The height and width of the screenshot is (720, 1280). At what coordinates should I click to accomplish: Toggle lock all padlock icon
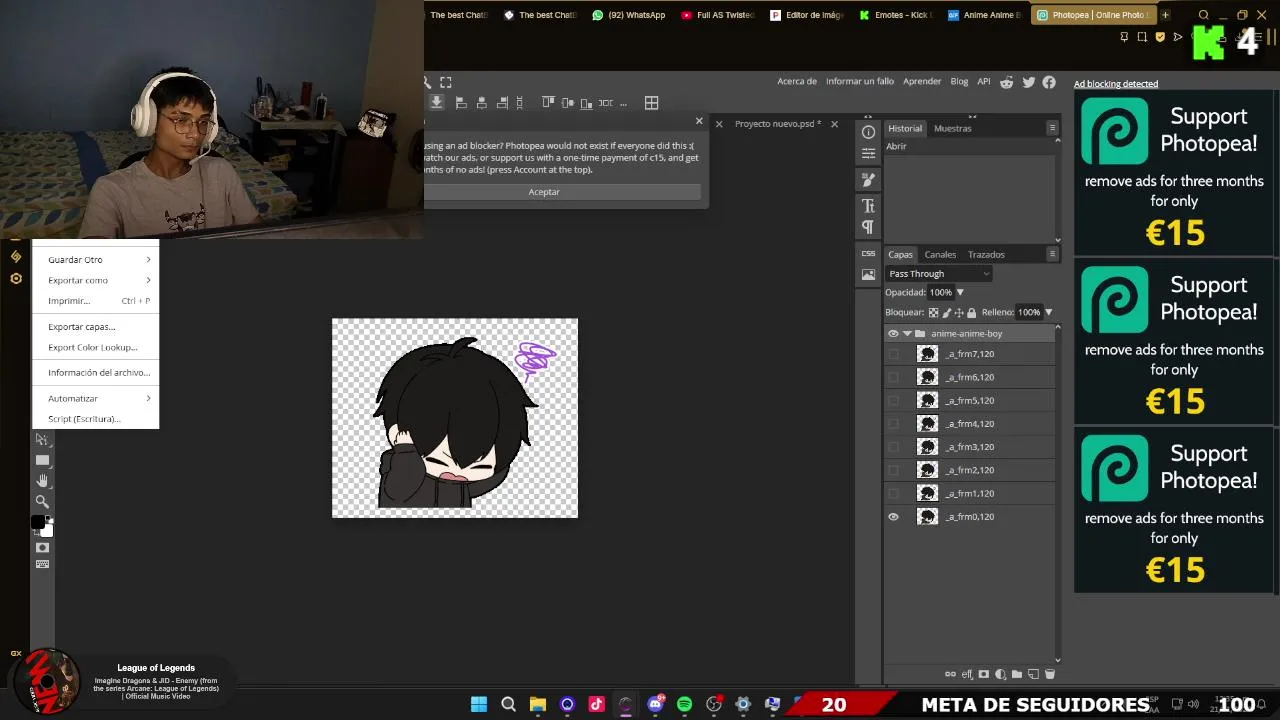point(971,312)
